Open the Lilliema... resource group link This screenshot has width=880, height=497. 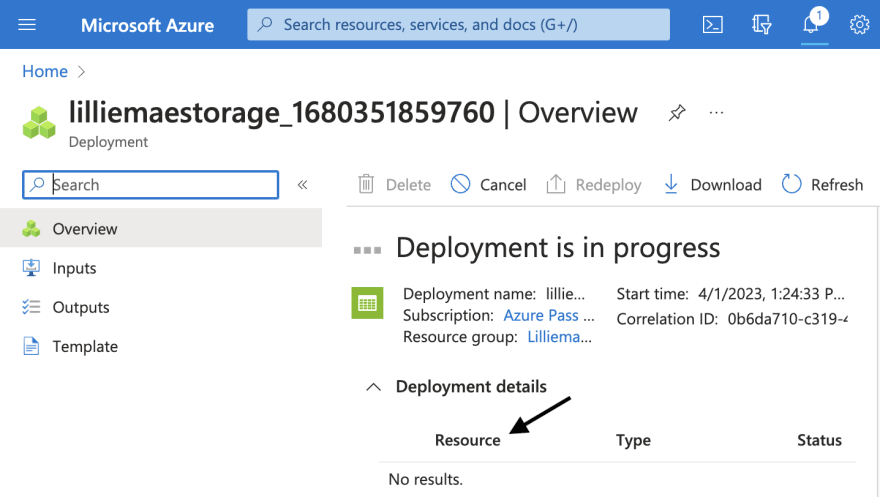pyautogui.click(x=559, y=337)
